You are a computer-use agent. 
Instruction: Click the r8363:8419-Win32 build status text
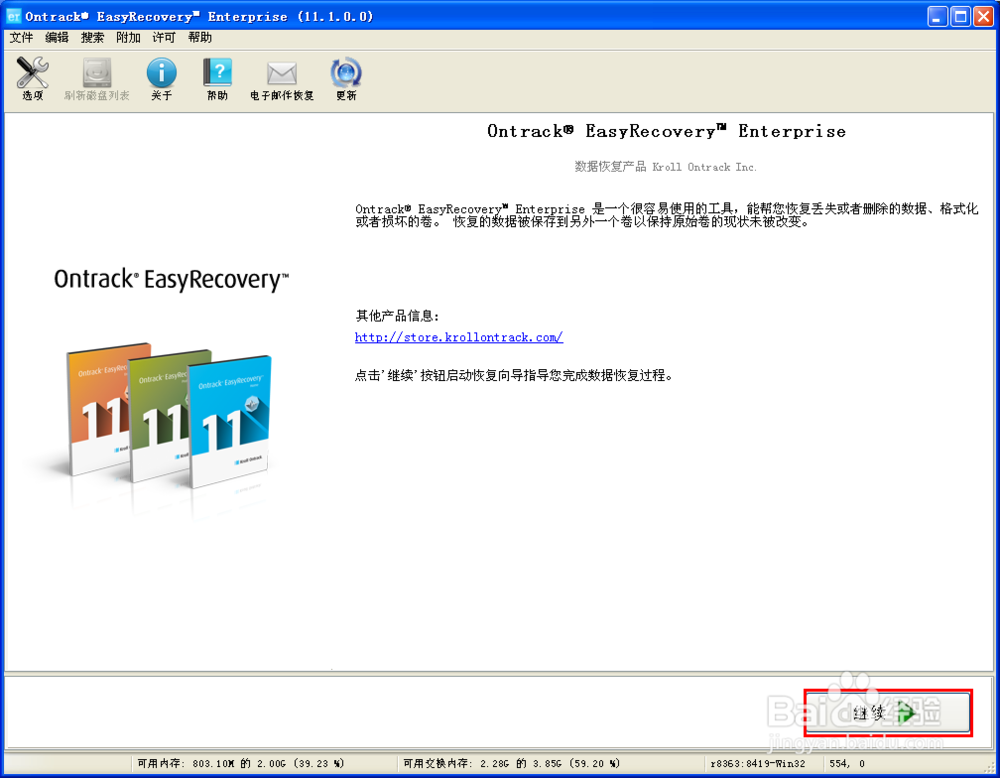click(757, 763)
